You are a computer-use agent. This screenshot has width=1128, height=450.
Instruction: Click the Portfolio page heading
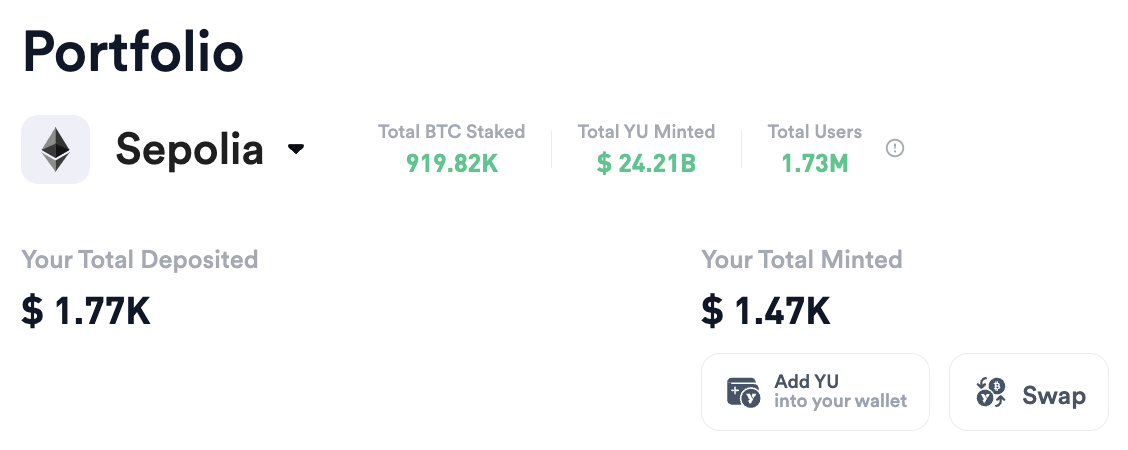(x=133, y=52)
